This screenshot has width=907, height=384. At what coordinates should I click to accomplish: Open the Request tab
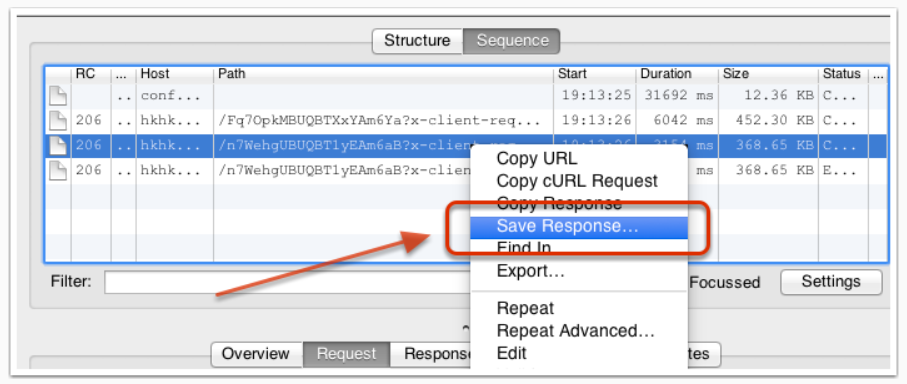346,354
